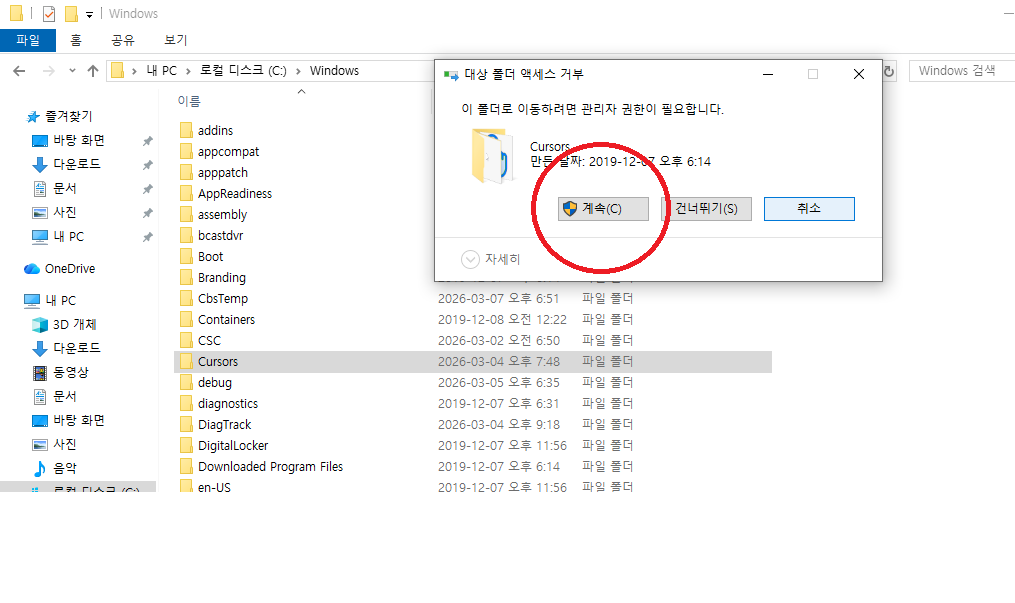
Task: Select the Downloaded Program Files folder icon
Action: (186, 466)
